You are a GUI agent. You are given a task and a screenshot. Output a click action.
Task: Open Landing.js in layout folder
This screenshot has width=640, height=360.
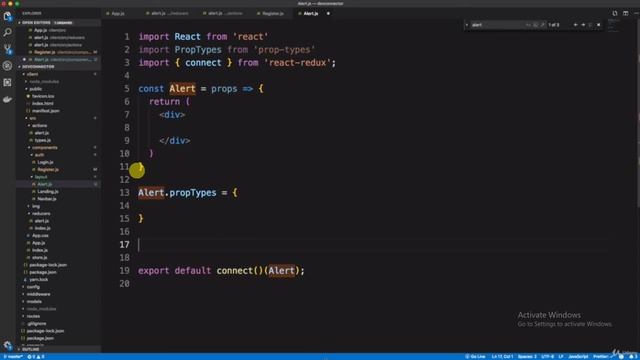click(48, 192)
